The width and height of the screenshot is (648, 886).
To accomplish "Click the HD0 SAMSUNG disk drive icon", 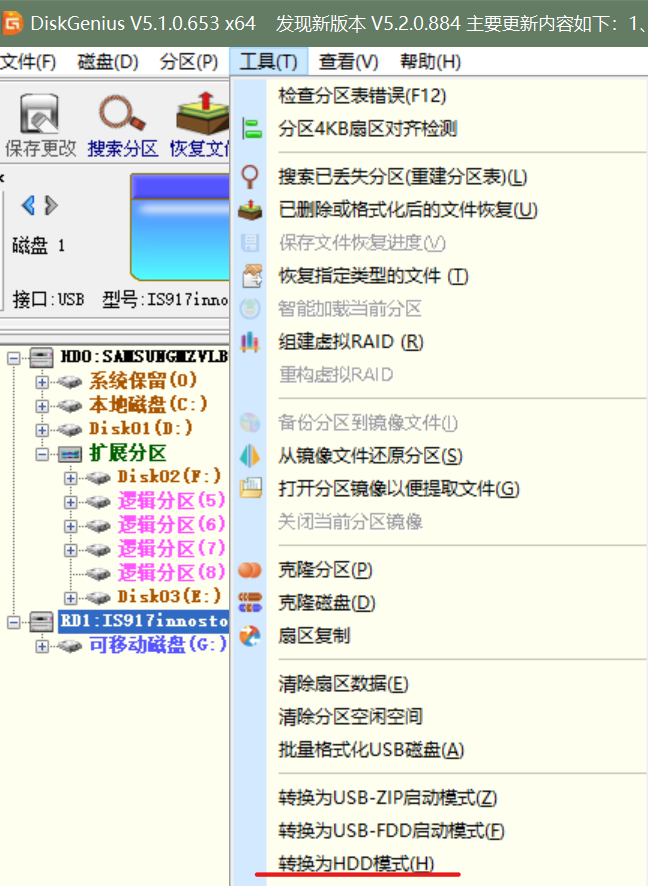I will point(41,357).
